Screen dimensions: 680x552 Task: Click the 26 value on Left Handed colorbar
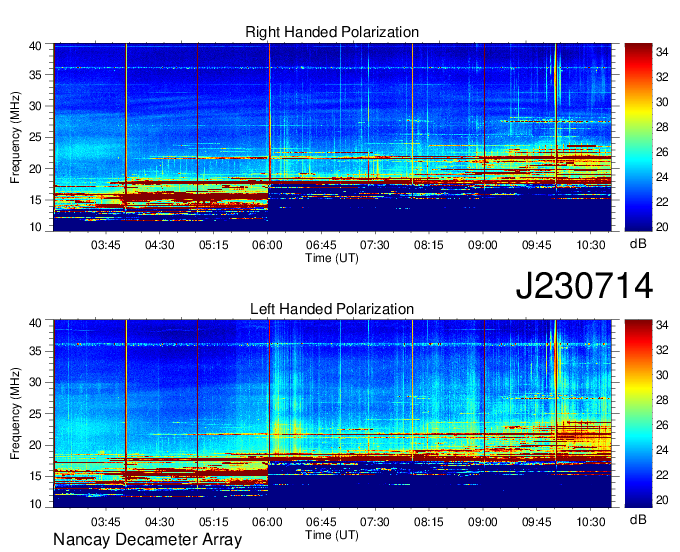click(x=662, y=425)
